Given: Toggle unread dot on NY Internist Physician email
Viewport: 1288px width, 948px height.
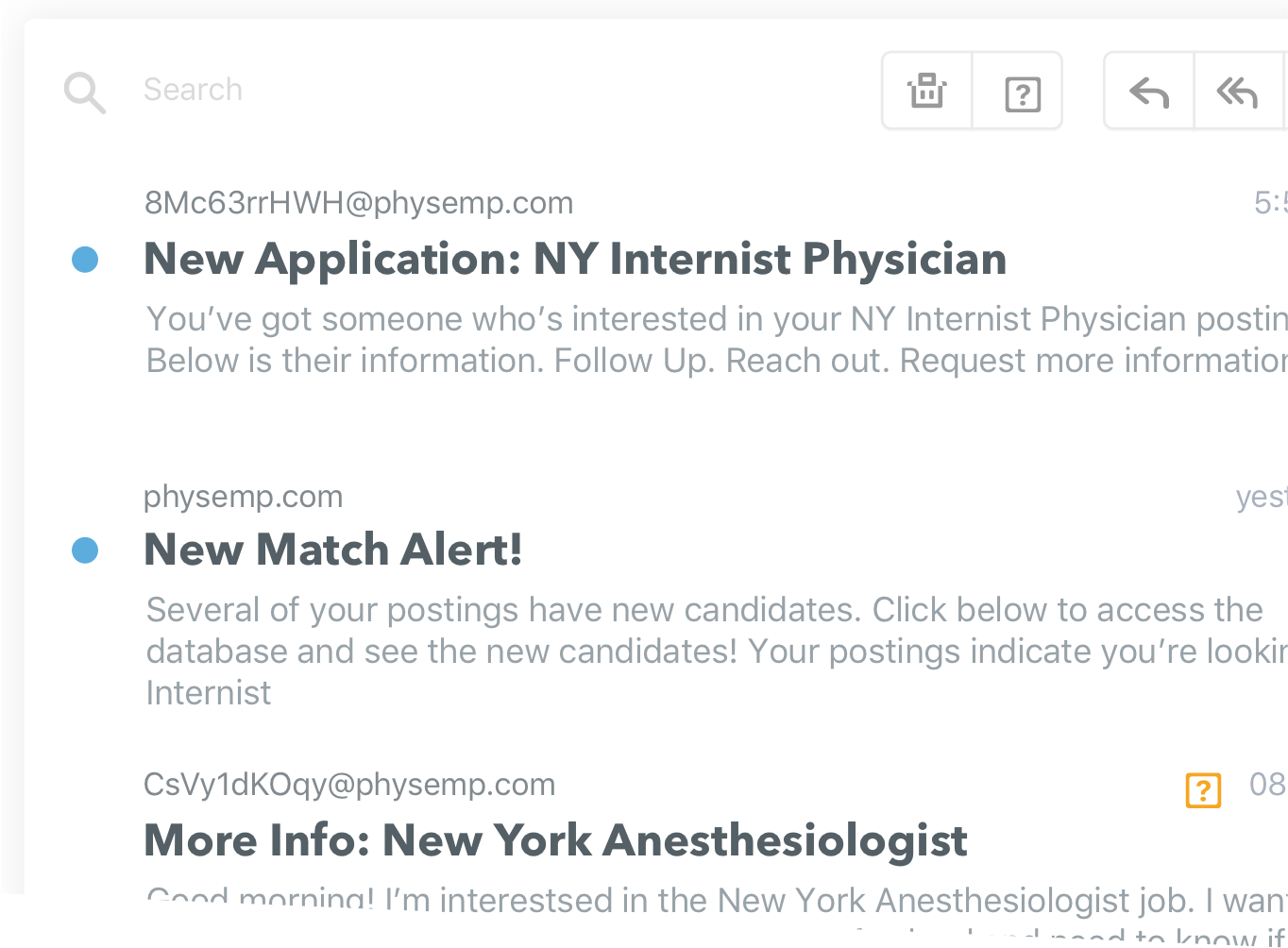Looking at the screenshot, I should (85, 259).
